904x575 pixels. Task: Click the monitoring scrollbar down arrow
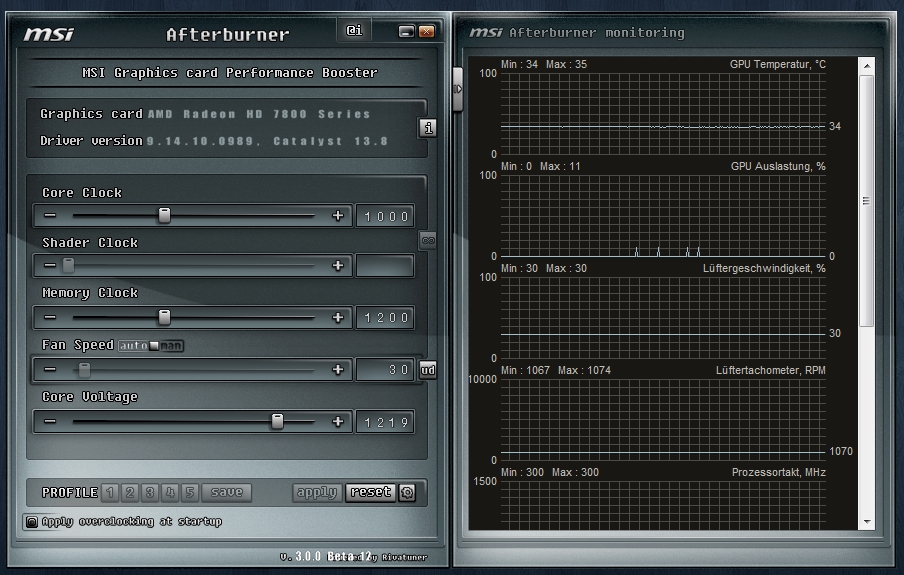(867, 522)
